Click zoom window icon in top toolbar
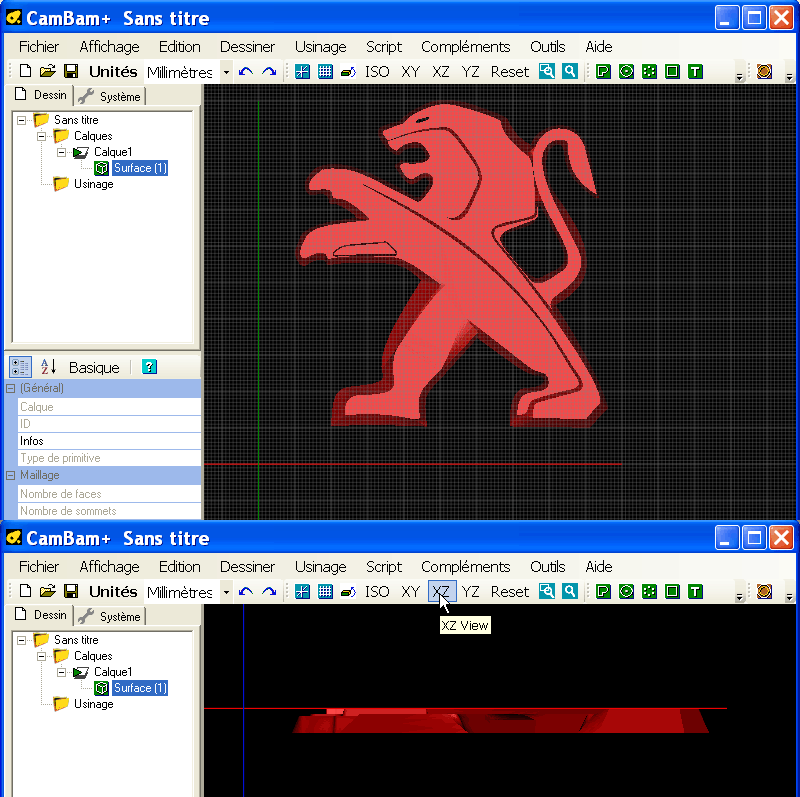 pos(546,71)
